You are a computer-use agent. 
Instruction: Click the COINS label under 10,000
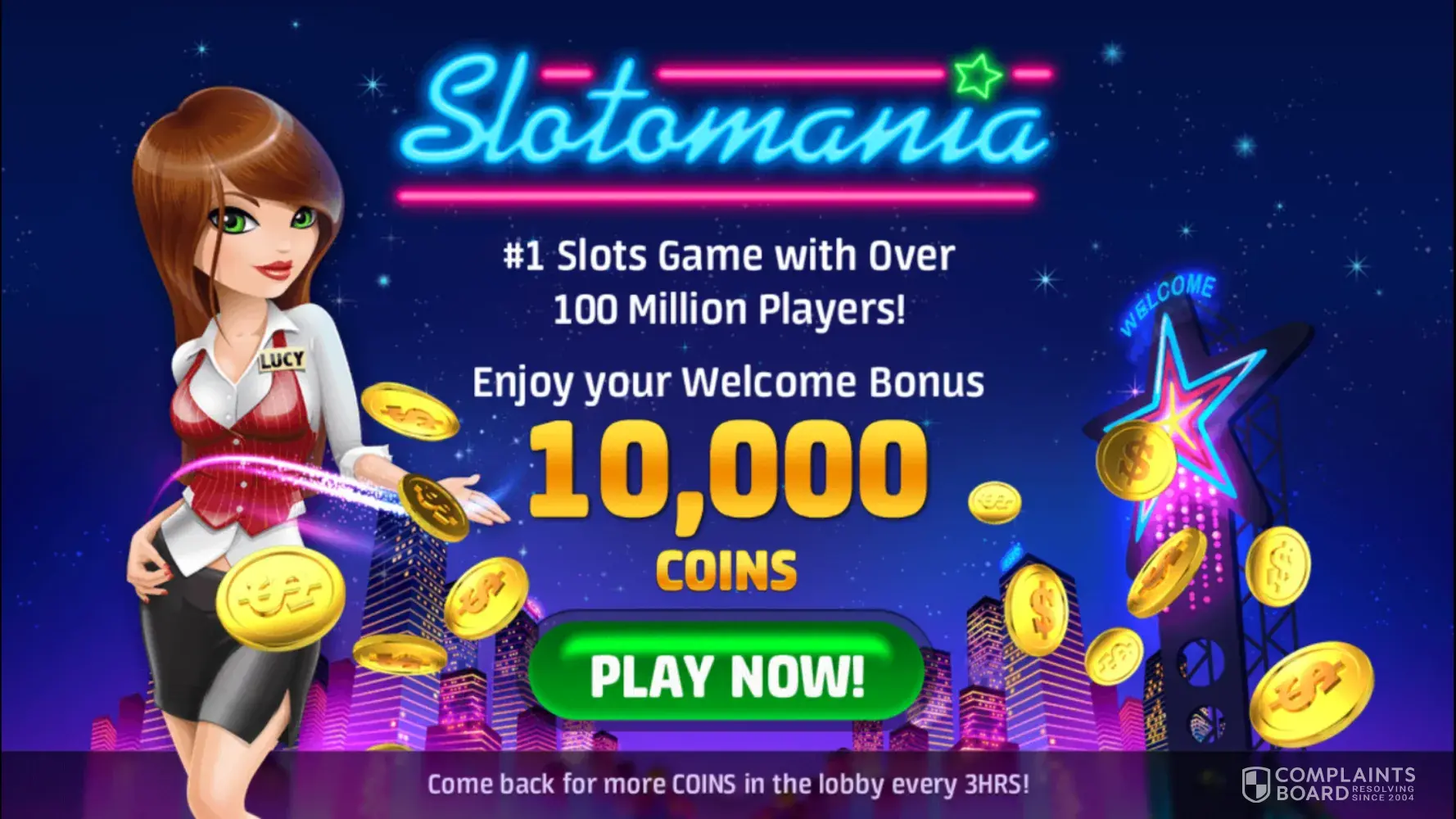[x=726, y=570]
